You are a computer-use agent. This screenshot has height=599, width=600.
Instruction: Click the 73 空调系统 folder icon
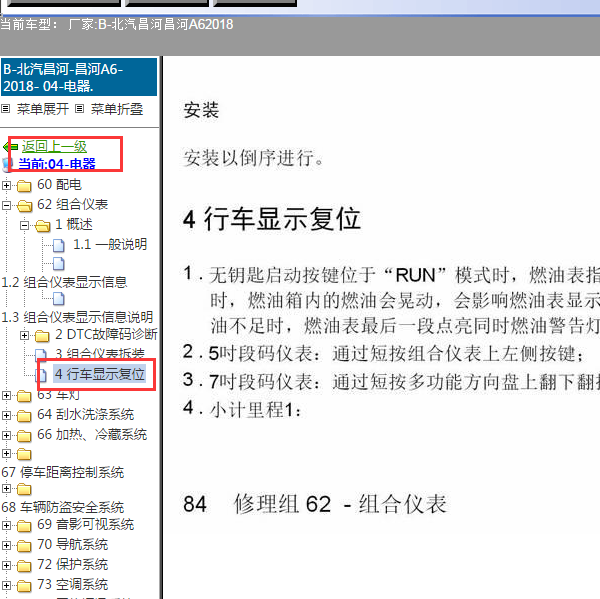coord(24,586)
